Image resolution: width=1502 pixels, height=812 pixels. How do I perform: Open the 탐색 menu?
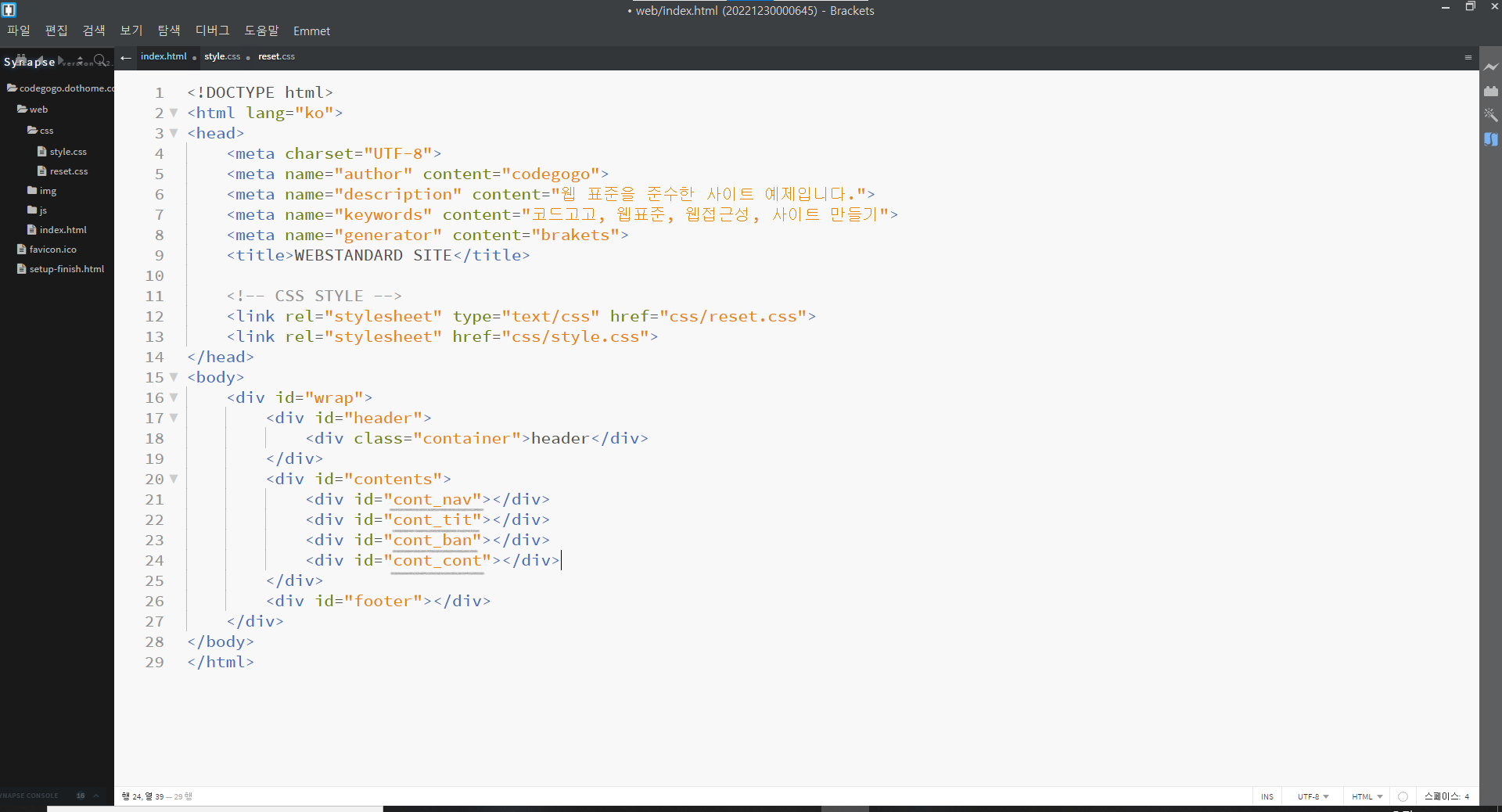tap(169, 31)
